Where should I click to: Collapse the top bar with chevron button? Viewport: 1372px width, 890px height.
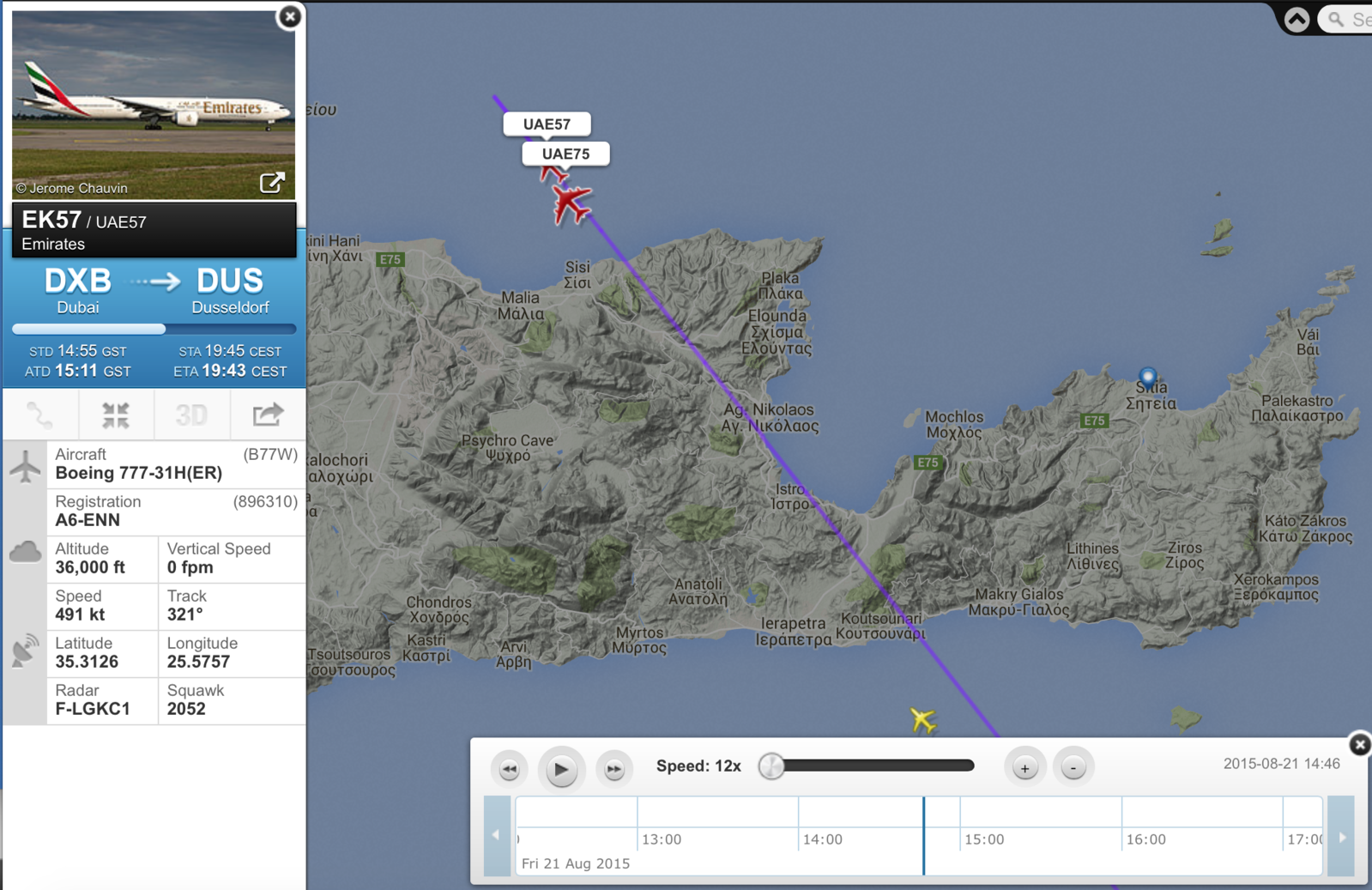pos(1296,19)
